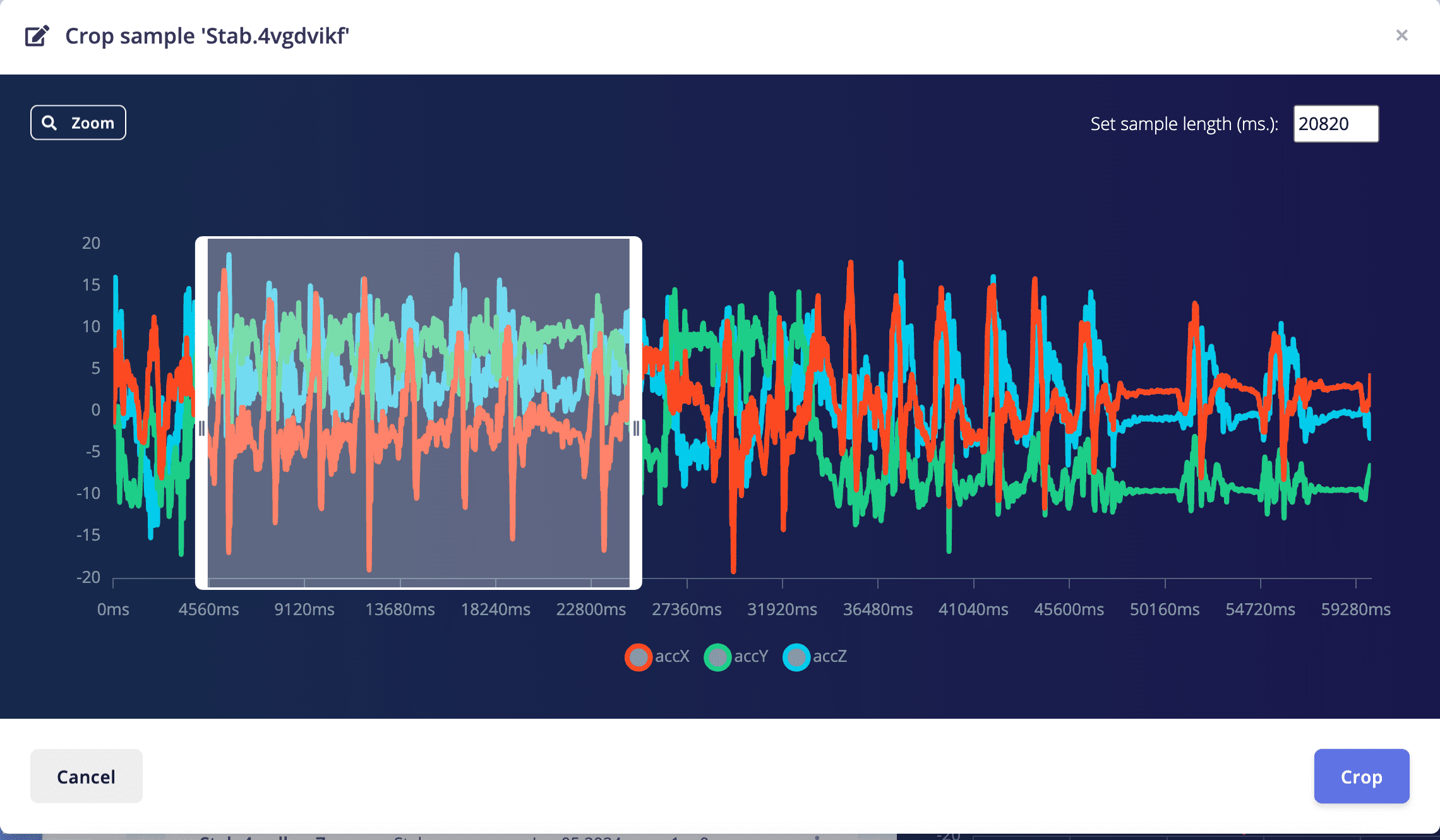Click the 'Set sample length (ms.):' label

tap(1184, 124)
